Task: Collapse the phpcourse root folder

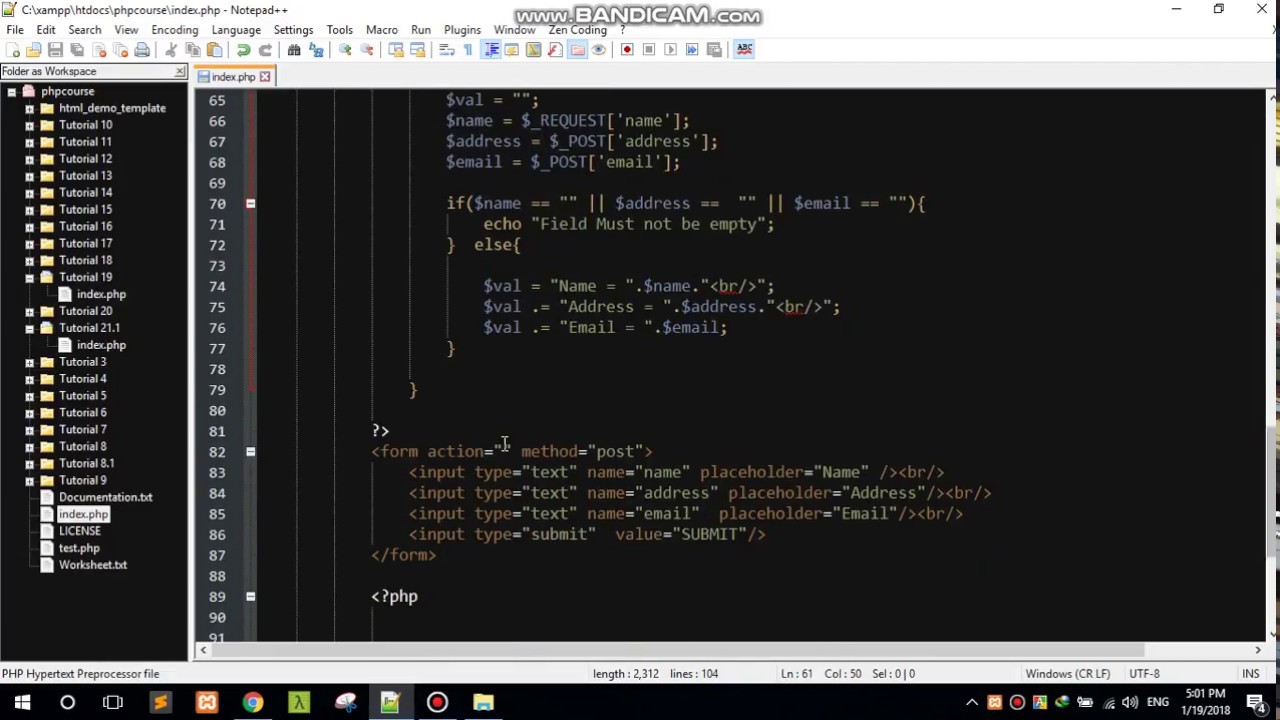Action: coord(12,91)
